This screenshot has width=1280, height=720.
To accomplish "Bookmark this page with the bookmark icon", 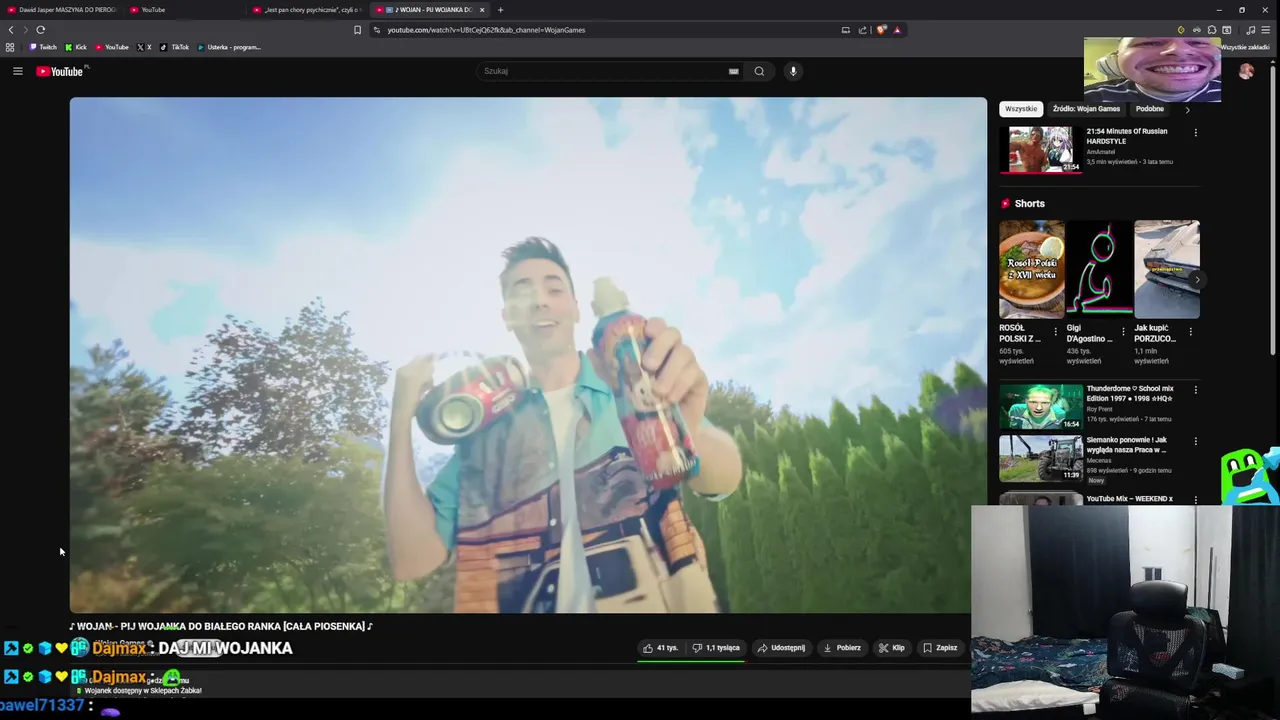I will 357,30.
